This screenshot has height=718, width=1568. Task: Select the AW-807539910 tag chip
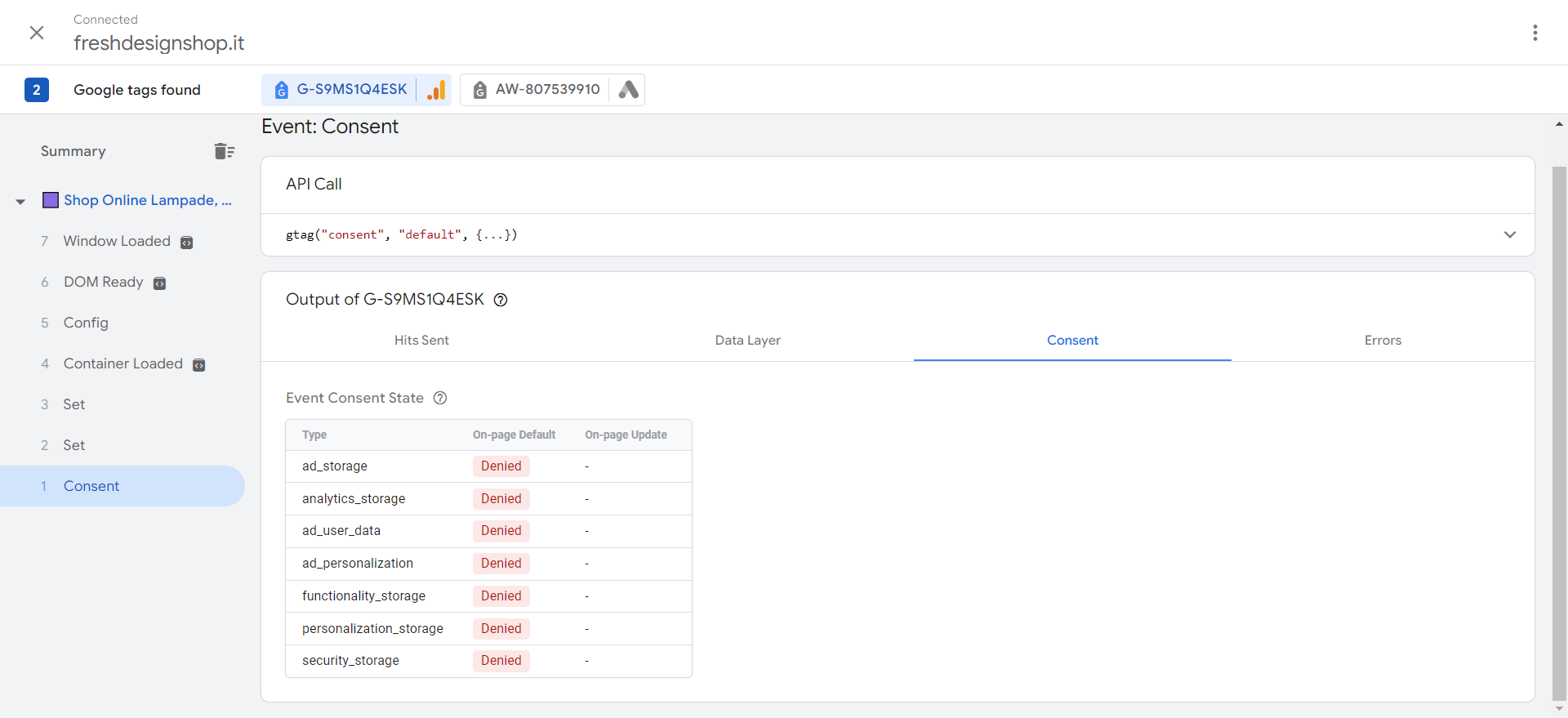(547, 90)
